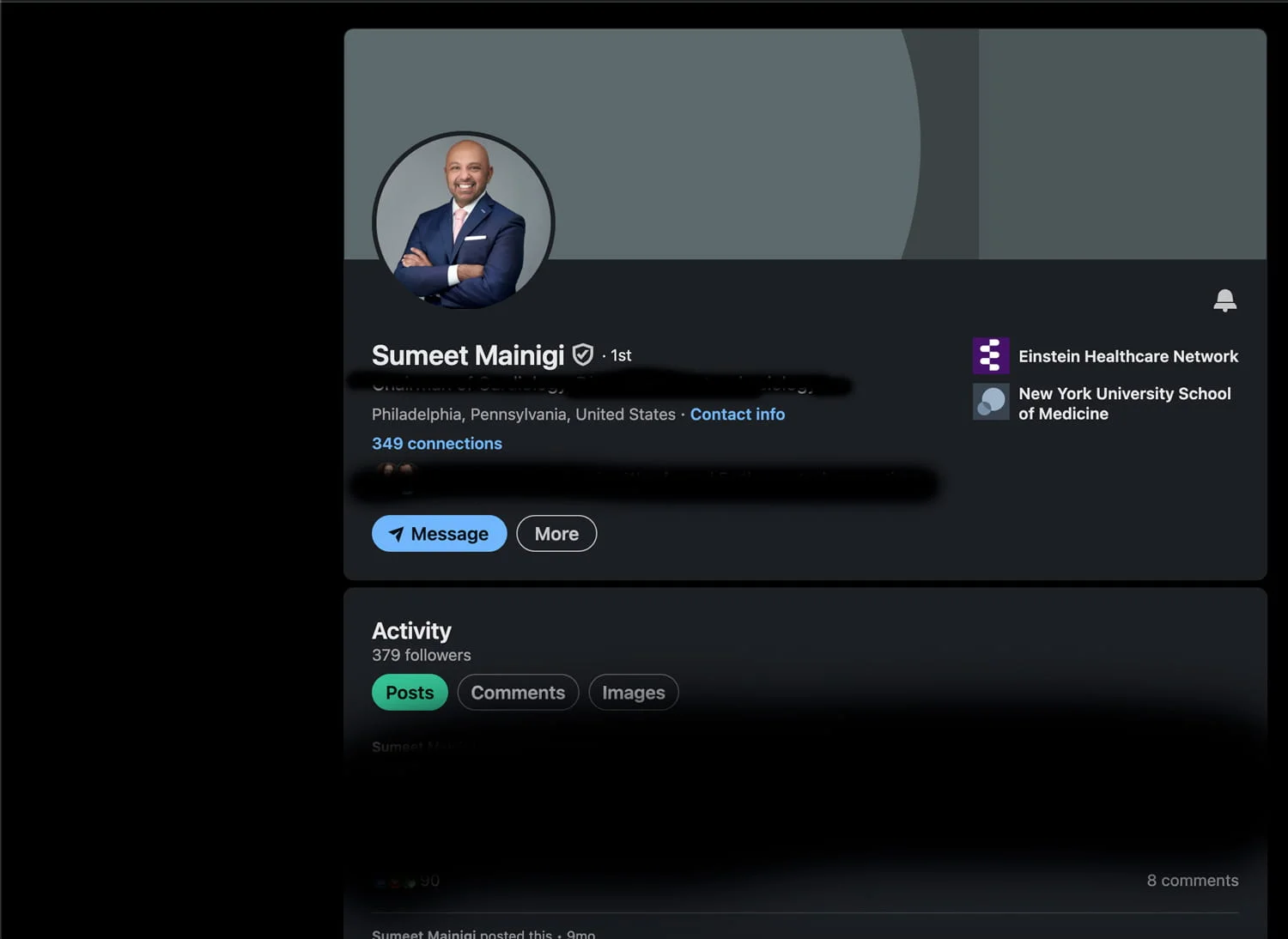The height and width of the screenshot is (939, 1288).
Task: Click the gray cover banner image
Action: (773, 129)
